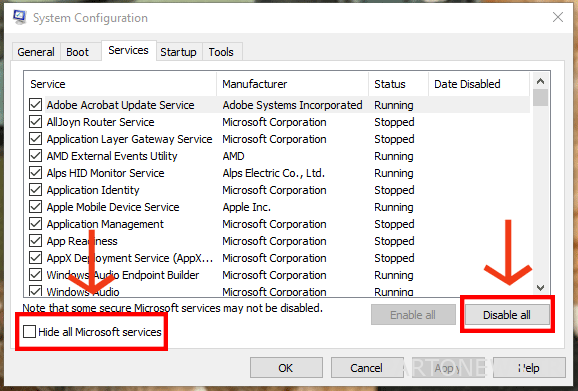Open the Startup tab
The width and height of the screenshot is (578, 391).
coord(178,52)
